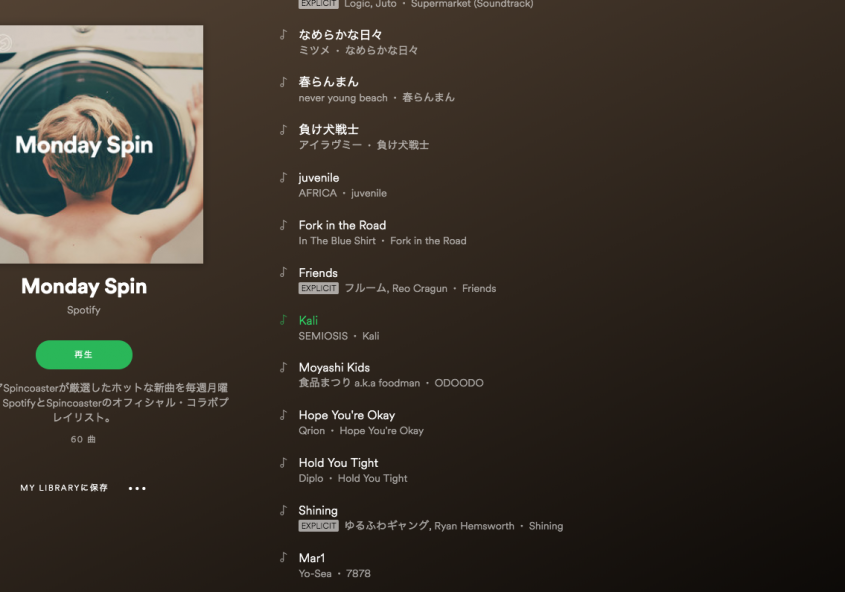Open the three-dot more options menu
This screenshot has height=592, width=845.
click(x=137, y=488)
